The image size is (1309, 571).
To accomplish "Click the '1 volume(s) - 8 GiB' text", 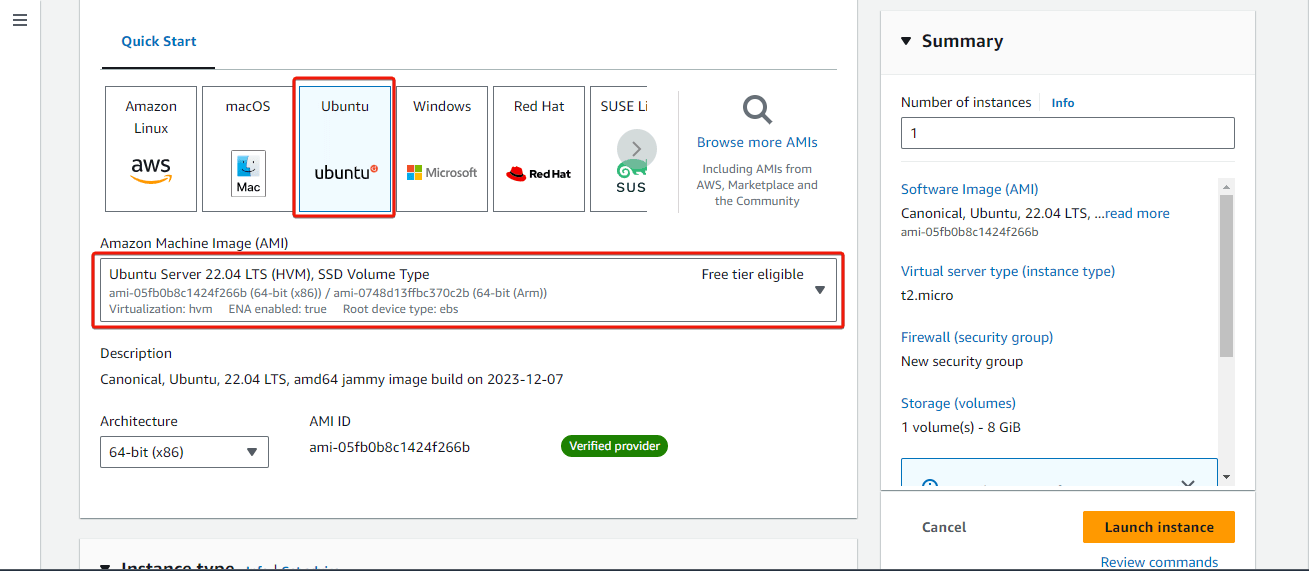I will pyautogui.click(x=961, y=427).
